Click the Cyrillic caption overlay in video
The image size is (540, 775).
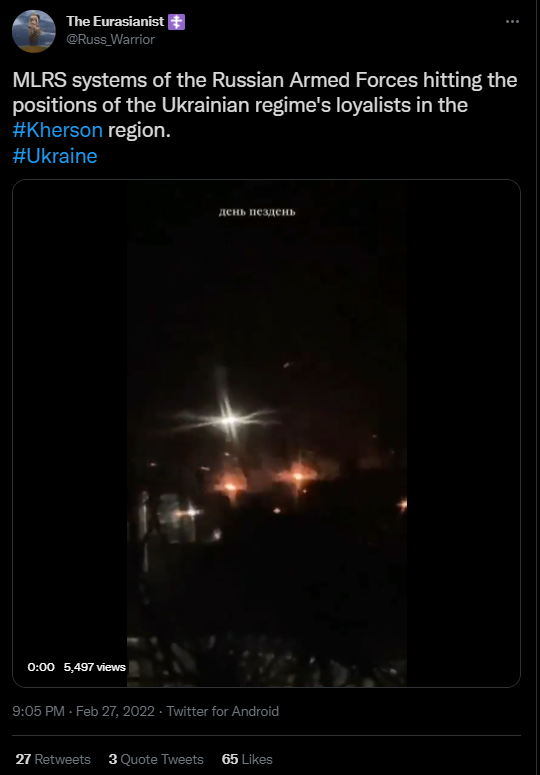tap(257, 212)
